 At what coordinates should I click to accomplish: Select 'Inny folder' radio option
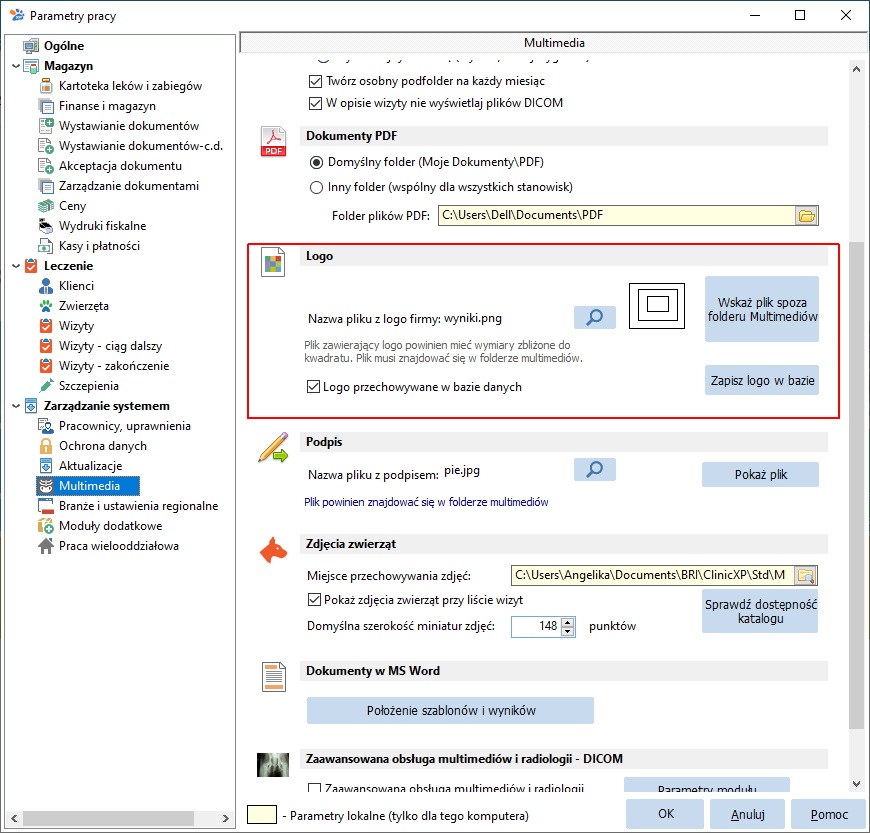[316, 188]
